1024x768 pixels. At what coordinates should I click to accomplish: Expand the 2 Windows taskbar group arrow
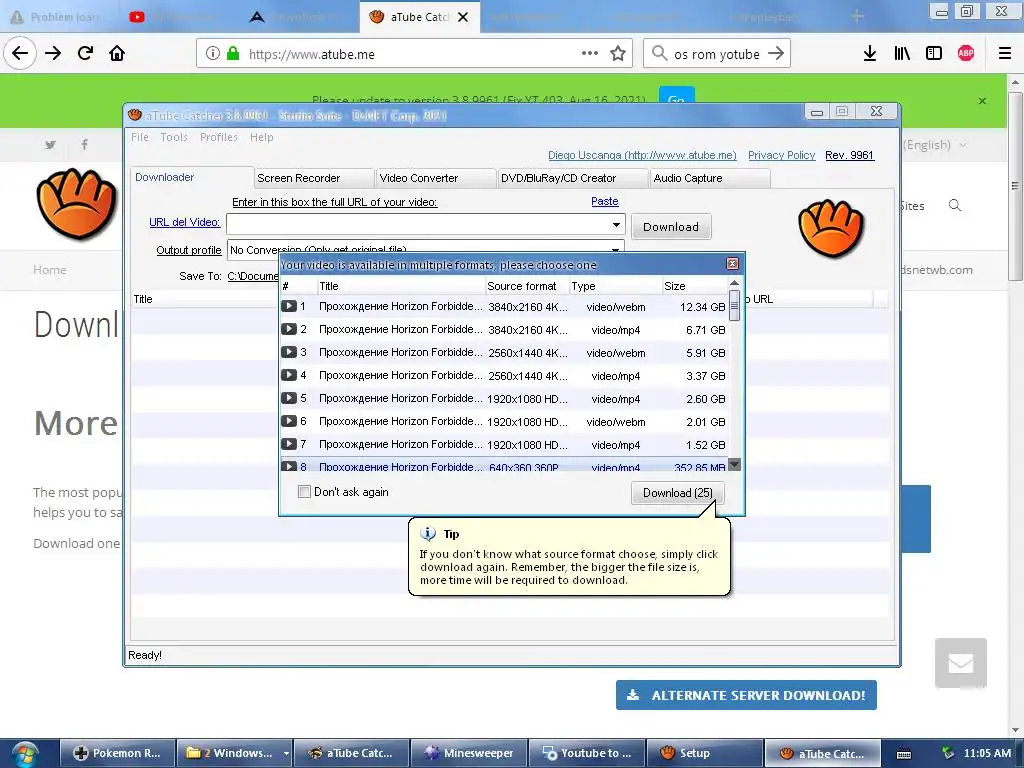point(286,753)
